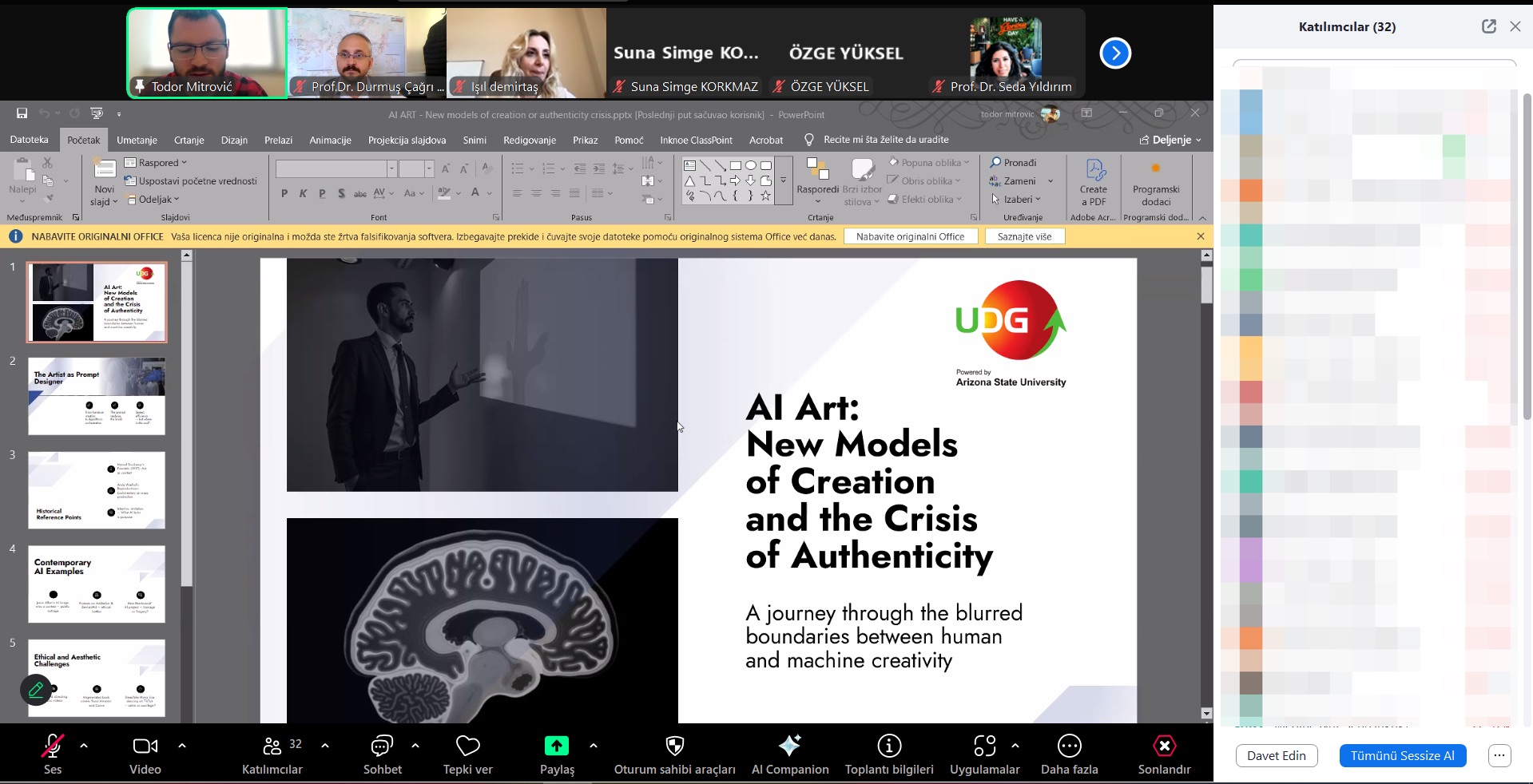Show Toplantı bilgileri meeting info

[889, 754]
